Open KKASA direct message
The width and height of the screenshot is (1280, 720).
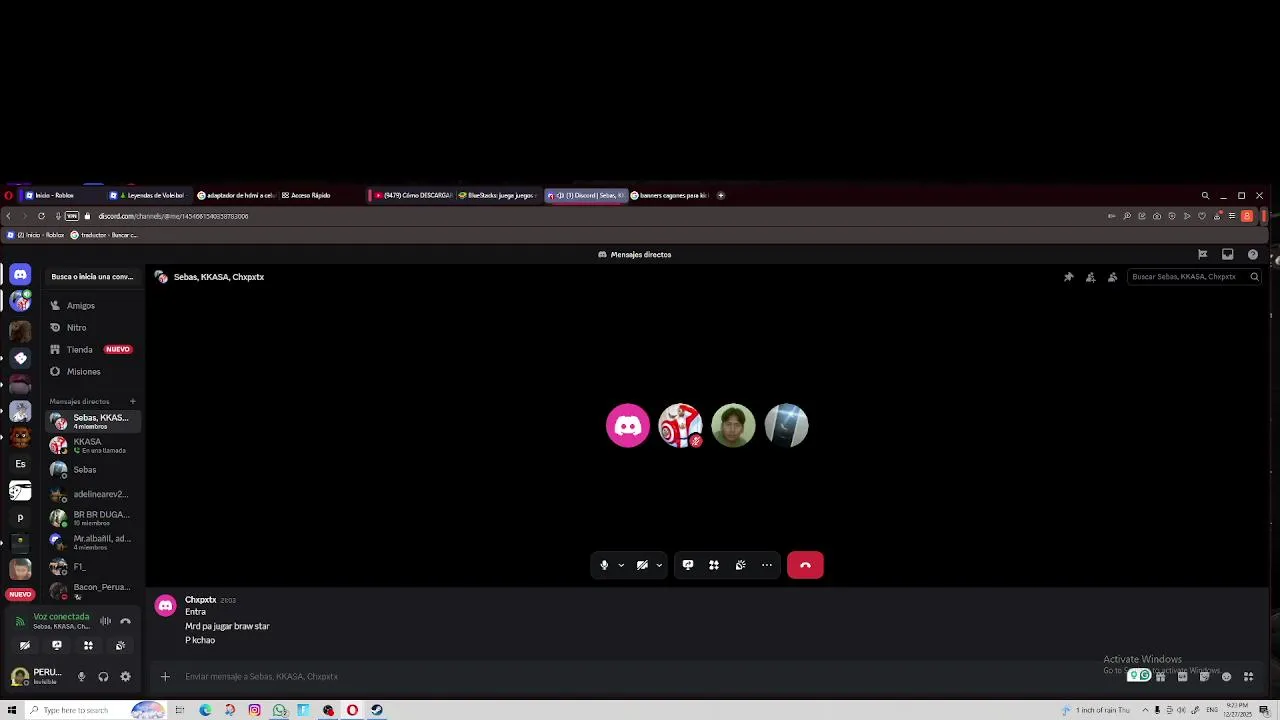coord(93,445)
